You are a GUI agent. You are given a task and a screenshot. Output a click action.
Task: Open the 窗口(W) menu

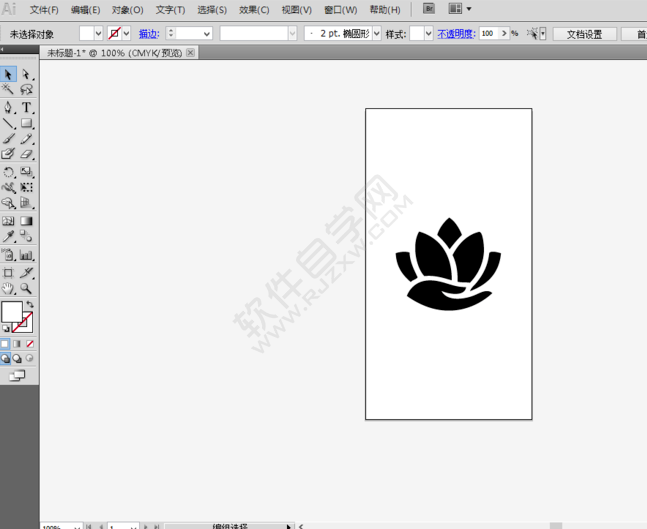[x=340, y=10]
